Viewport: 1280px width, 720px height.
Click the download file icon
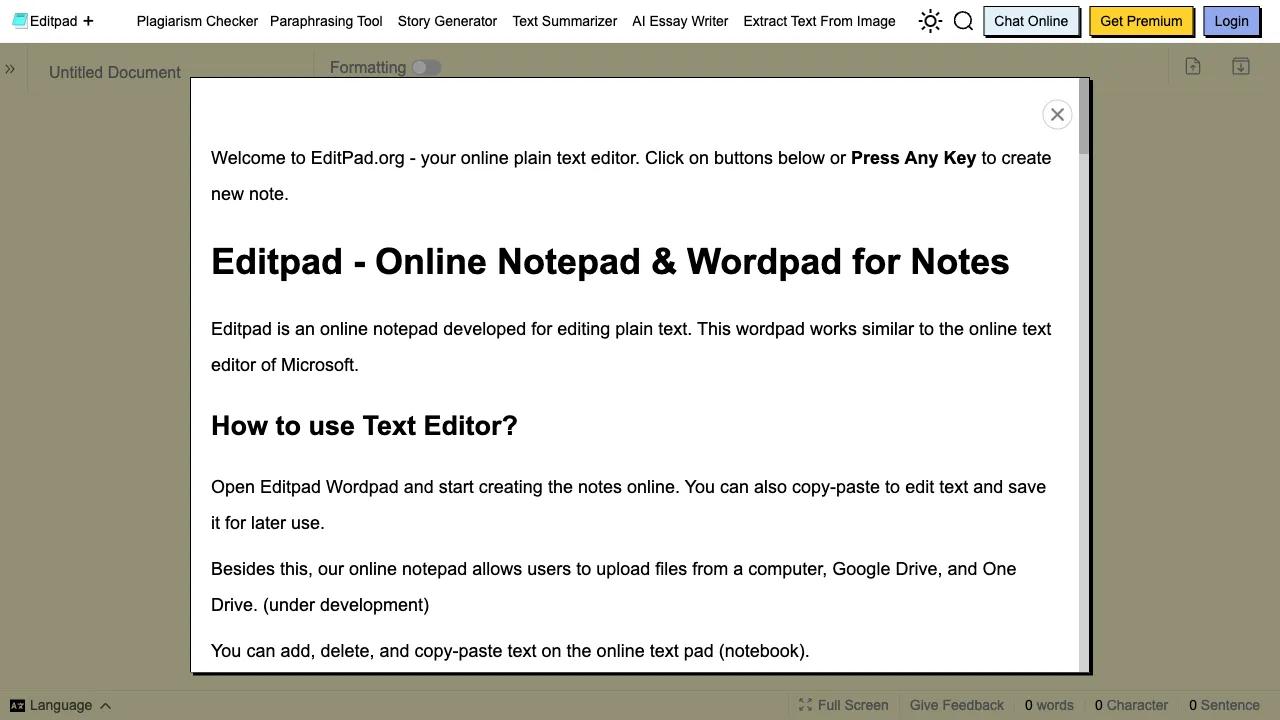click(x=1241, y=66)
